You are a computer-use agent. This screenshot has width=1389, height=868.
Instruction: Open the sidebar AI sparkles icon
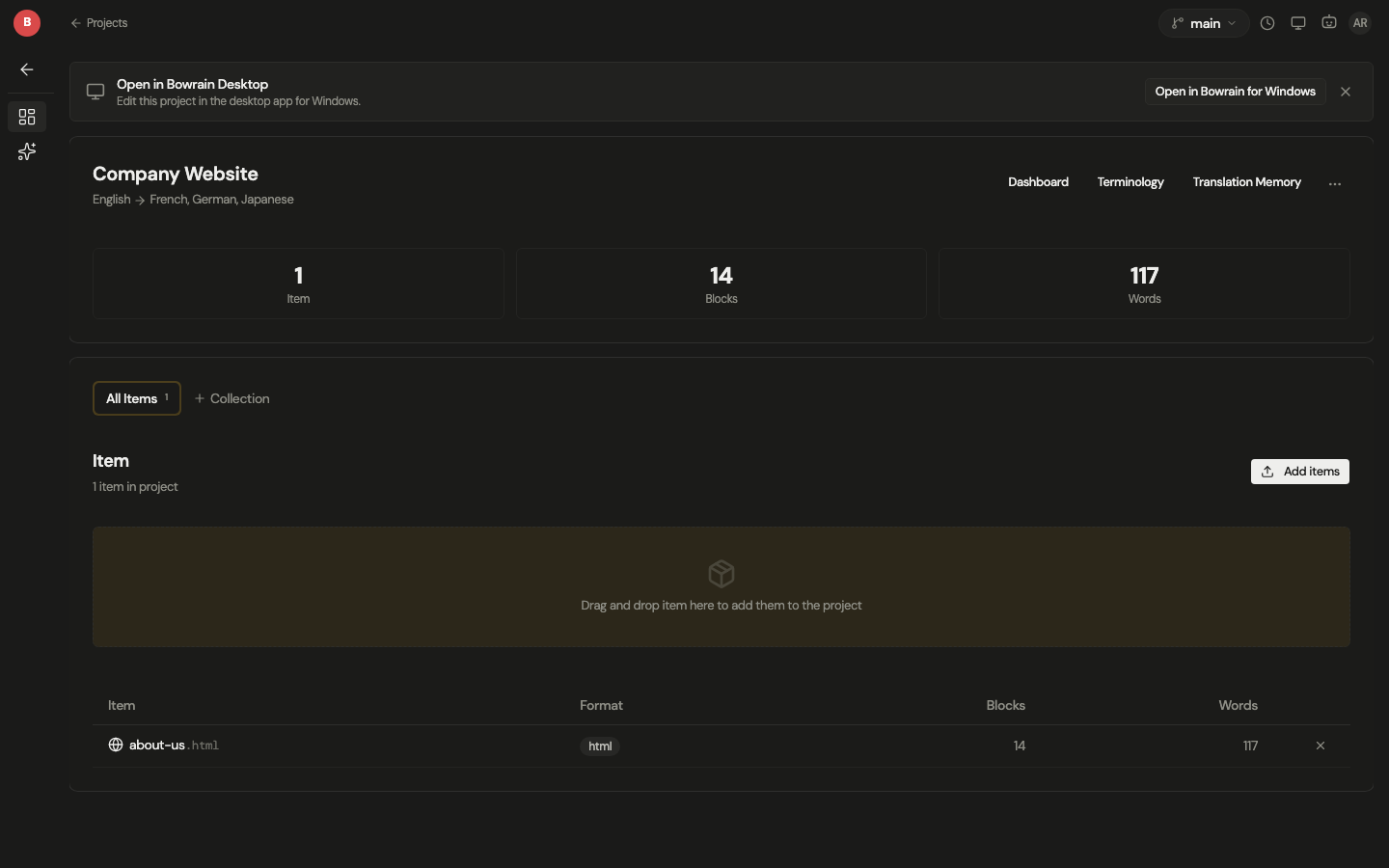click(27, 151)
